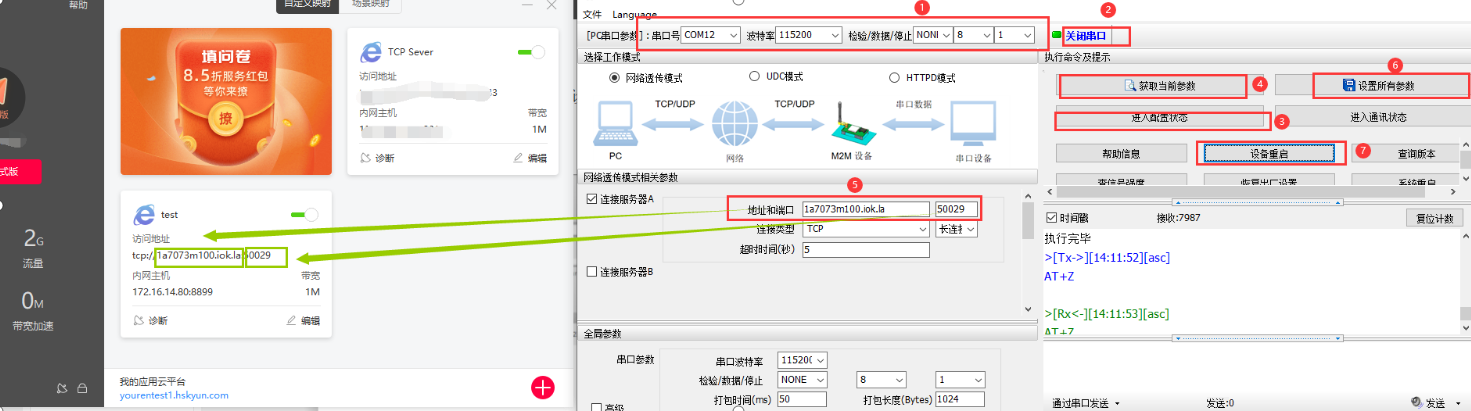1471x411 pixels.
Task: Enable the 连接服务器B checkbox
Action: pos(591,272)
